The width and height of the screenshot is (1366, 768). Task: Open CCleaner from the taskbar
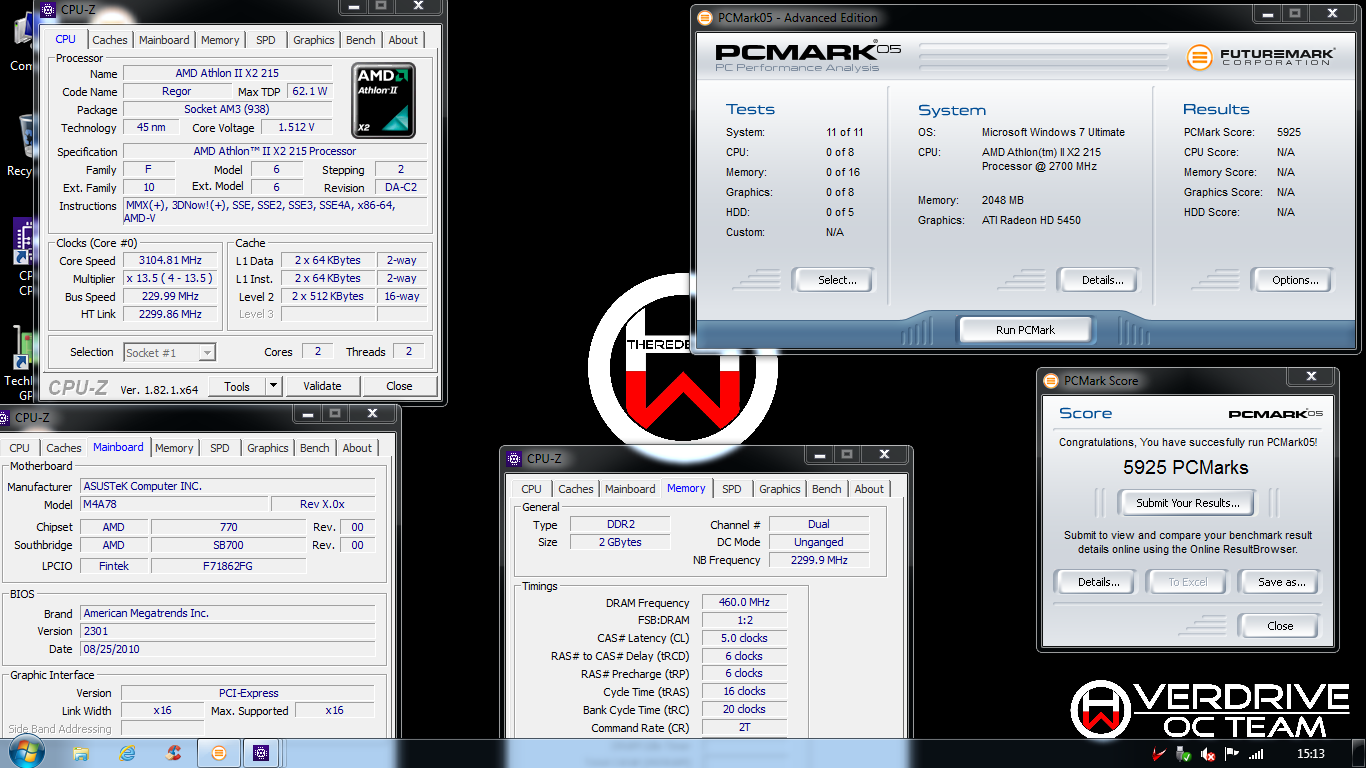tap(173, 753)
